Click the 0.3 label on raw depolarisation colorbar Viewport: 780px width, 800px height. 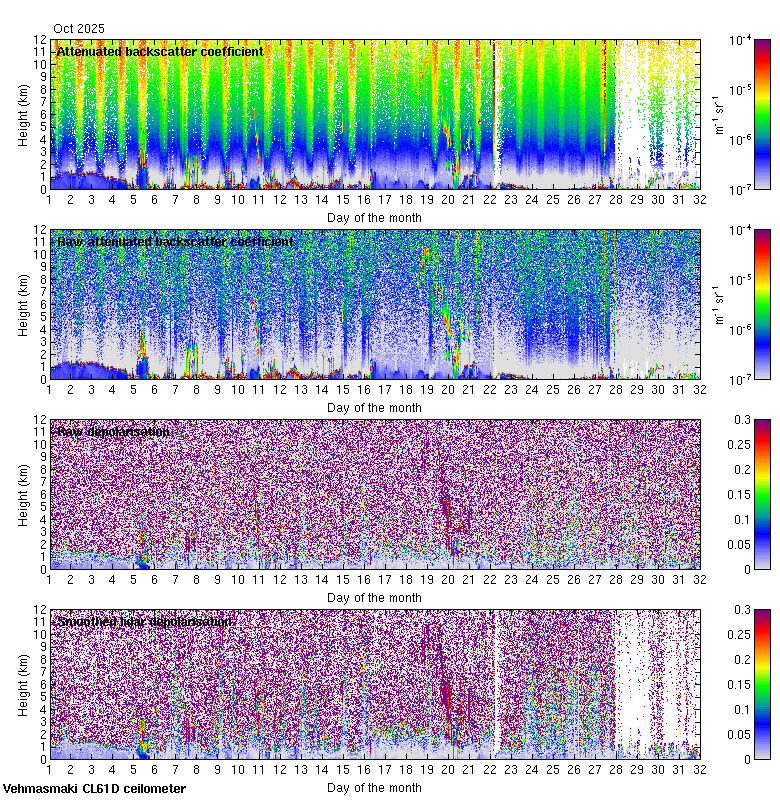742,420
